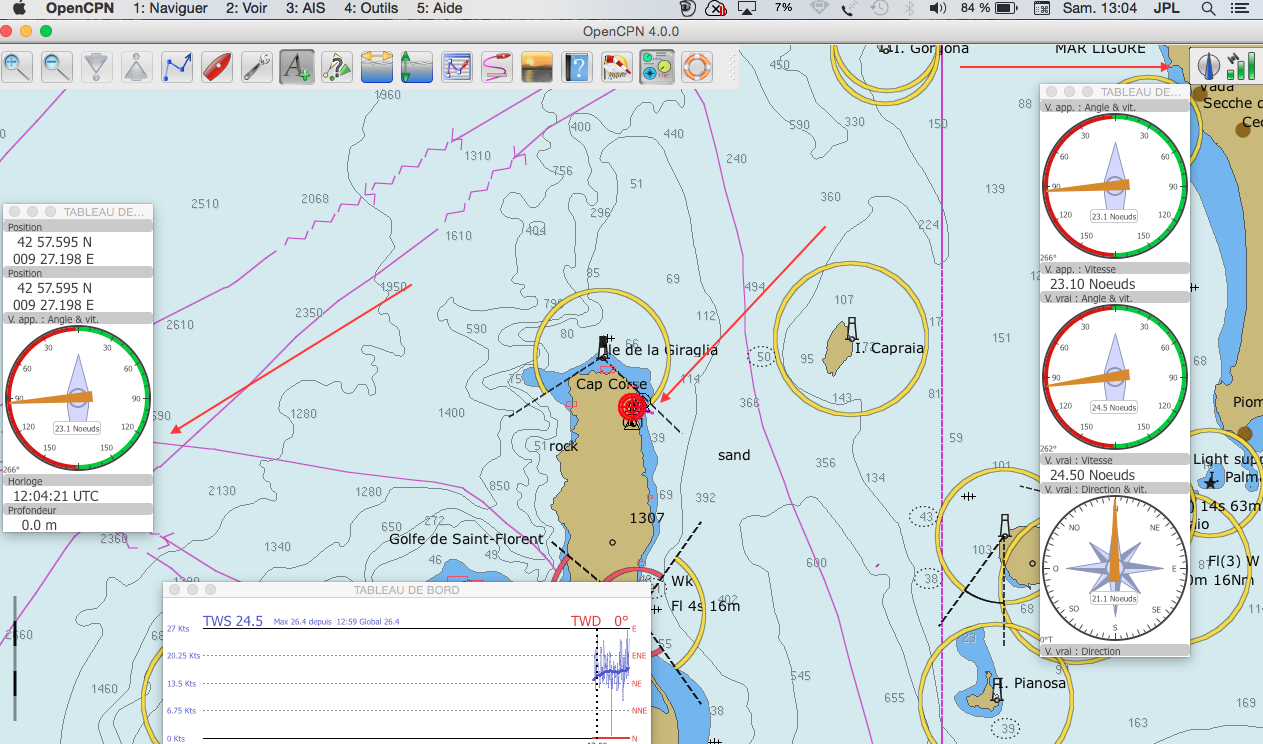
Task: Open the Naviguer menu
Action: pos(170,8)
